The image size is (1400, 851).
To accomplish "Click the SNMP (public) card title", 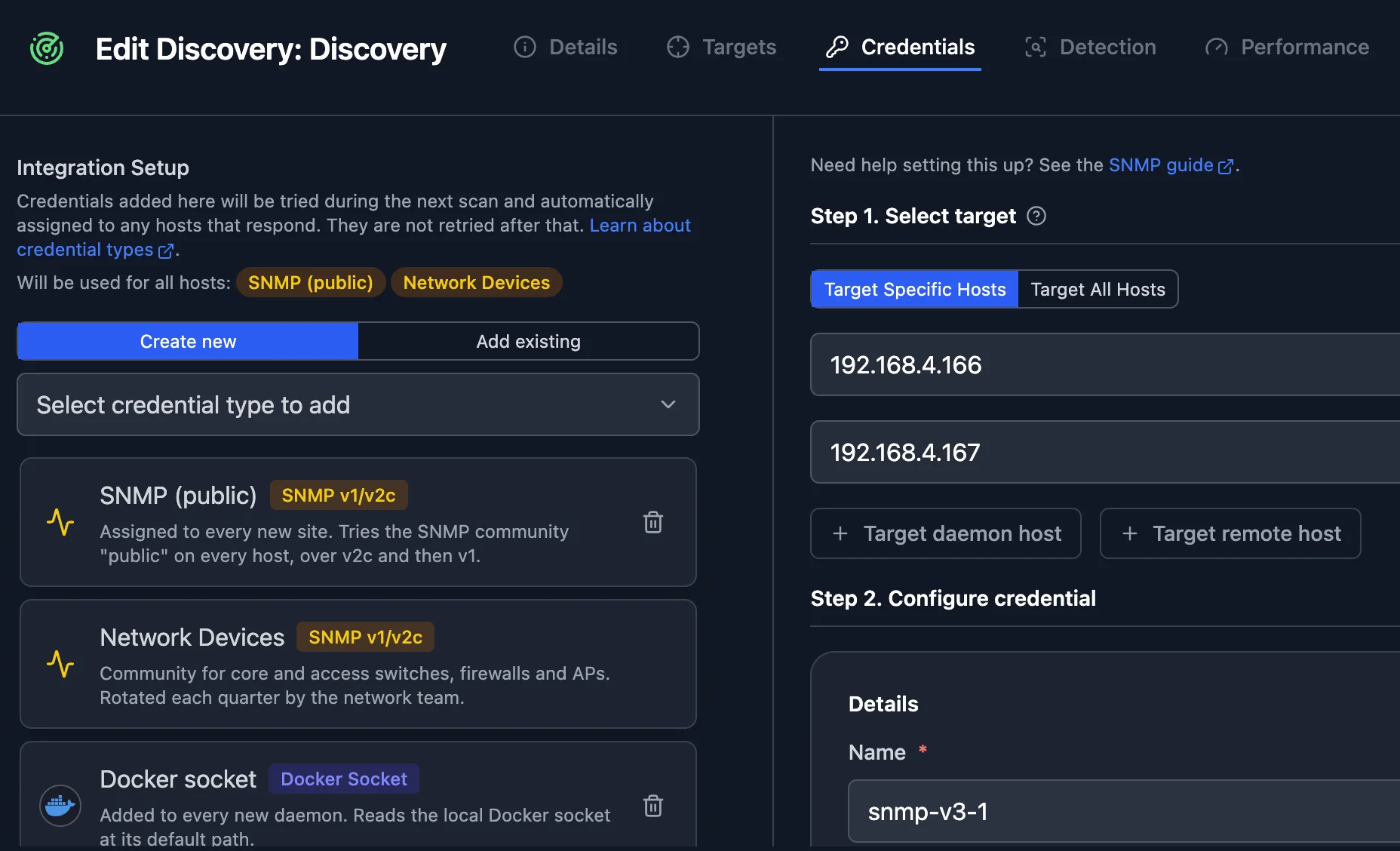I will pos(178,496).
